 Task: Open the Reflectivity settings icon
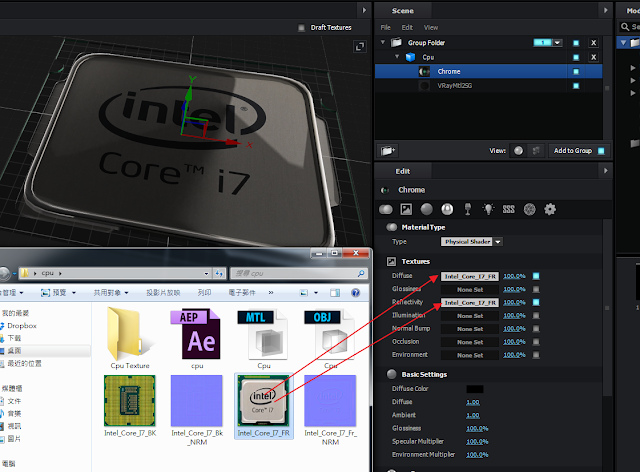click(447, 209)
